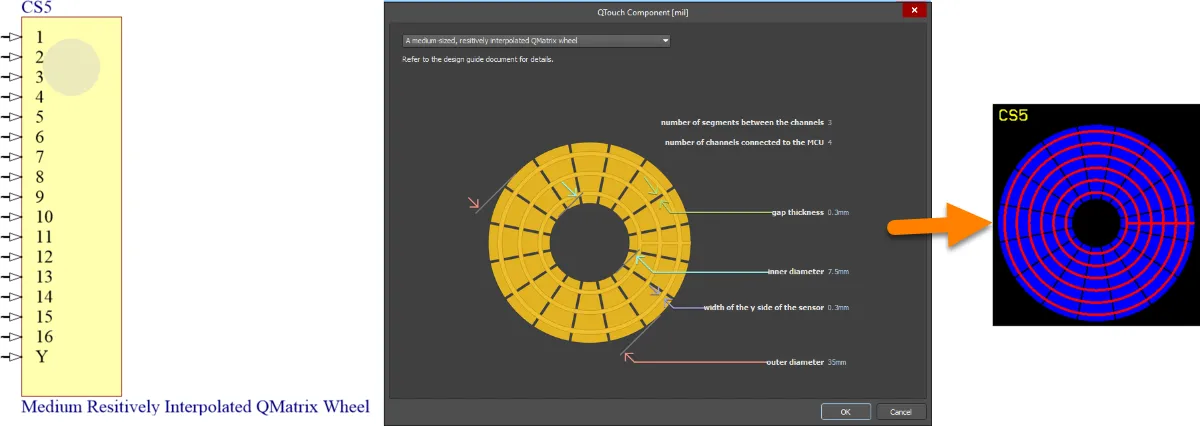Select the blue and red PCB wheel footprint

pos(1096,223)
